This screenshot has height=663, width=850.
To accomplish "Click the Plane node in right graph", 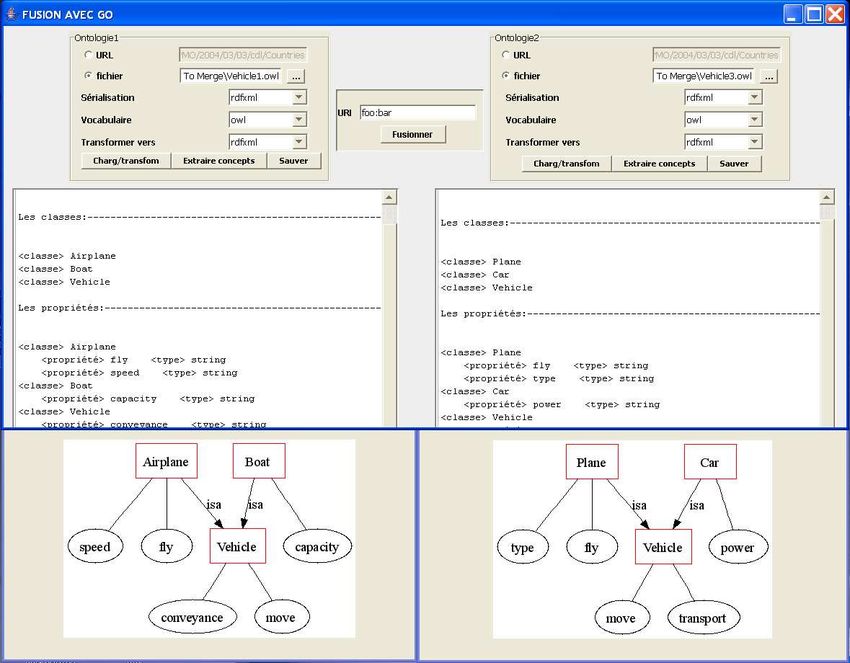I will click(x=592, y=462).
